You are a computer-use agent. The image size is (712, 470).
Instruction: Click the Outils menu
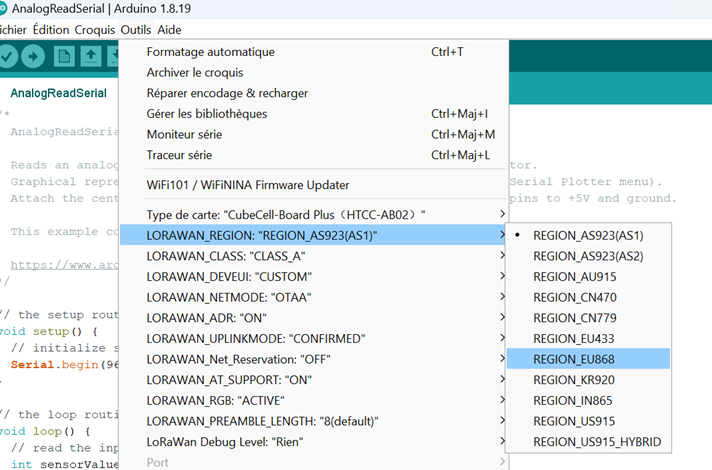click(x=136, y=30)
